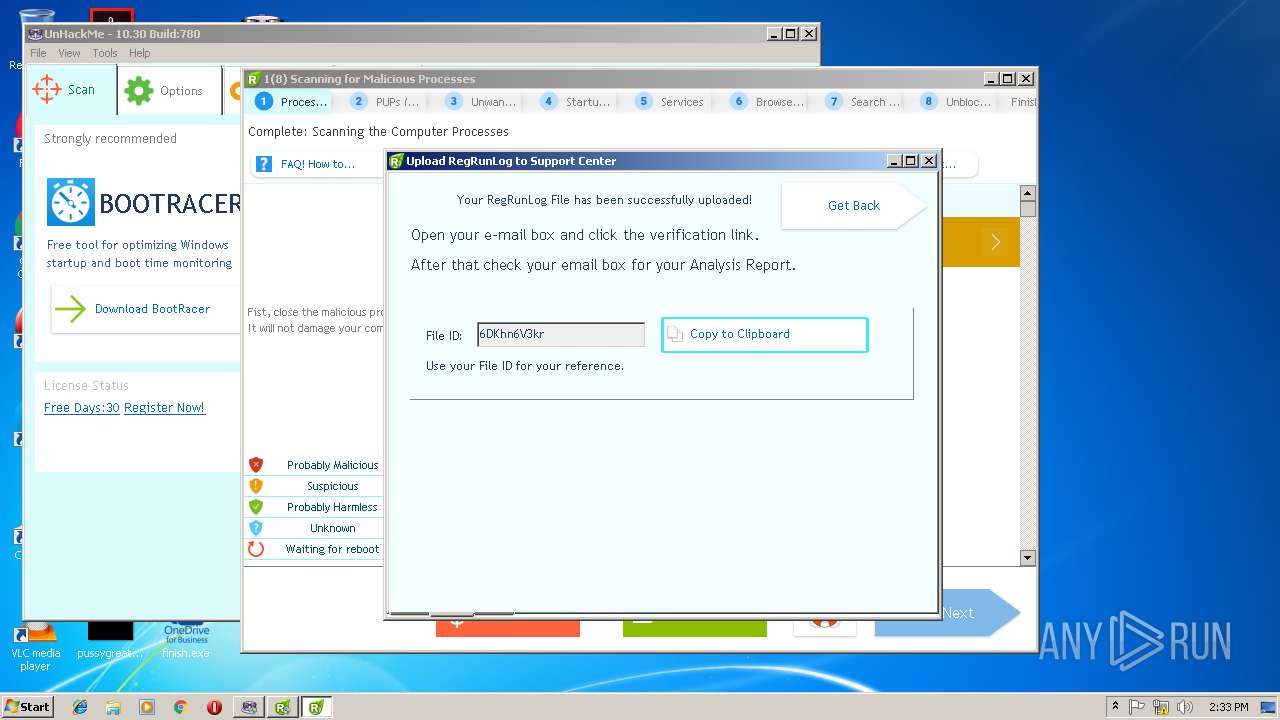This screenshot has height=720, width=1280.
Task: Click the Register Now! link
Action: click(x=164, y=408)
